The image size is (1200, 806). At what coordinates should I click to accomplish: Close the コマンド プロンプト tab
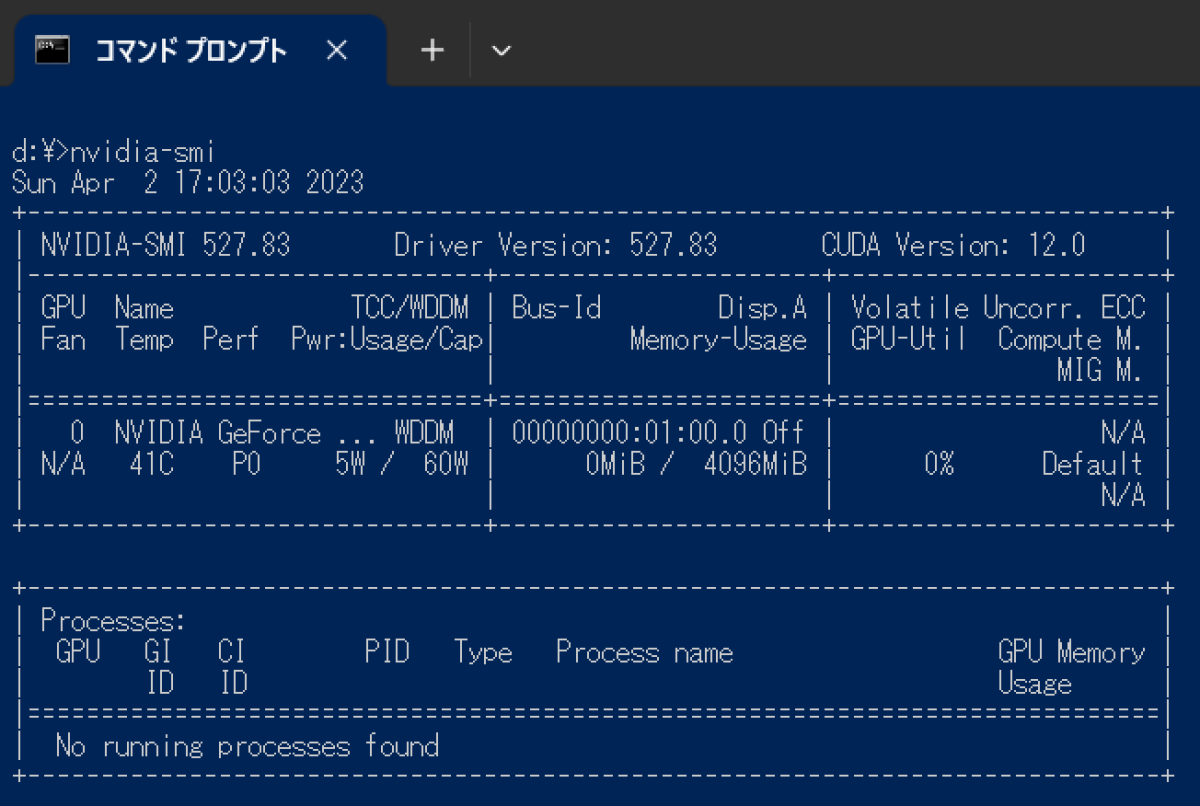[x=337, y=50]
